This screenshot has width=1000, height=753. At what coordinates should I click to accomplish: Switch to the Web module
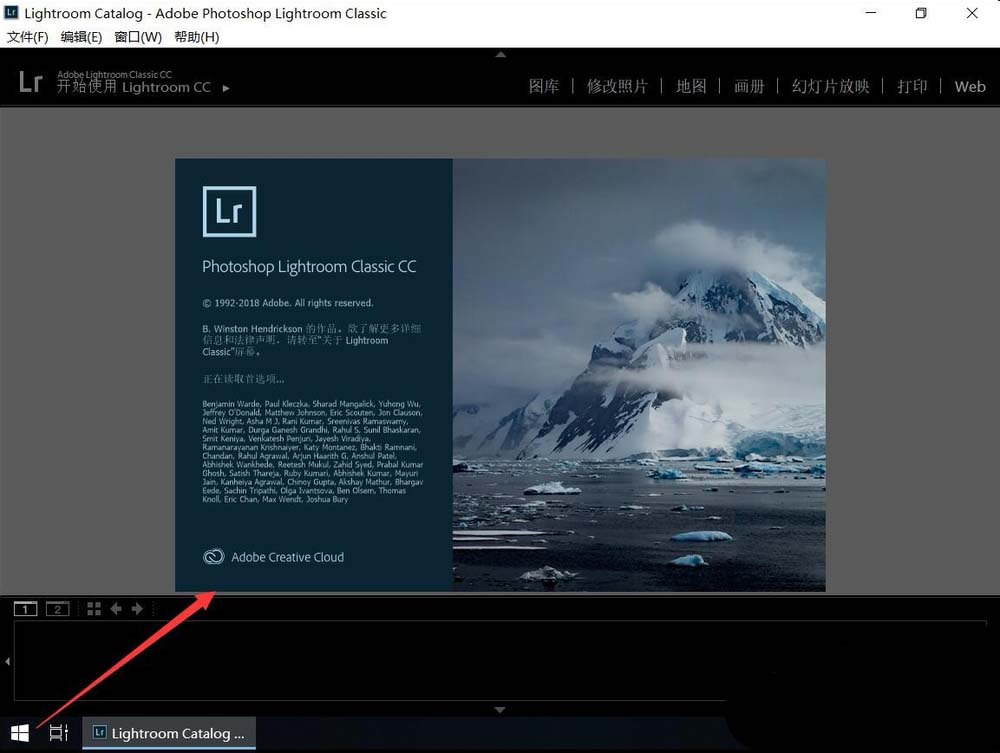[x=970, y=86]
